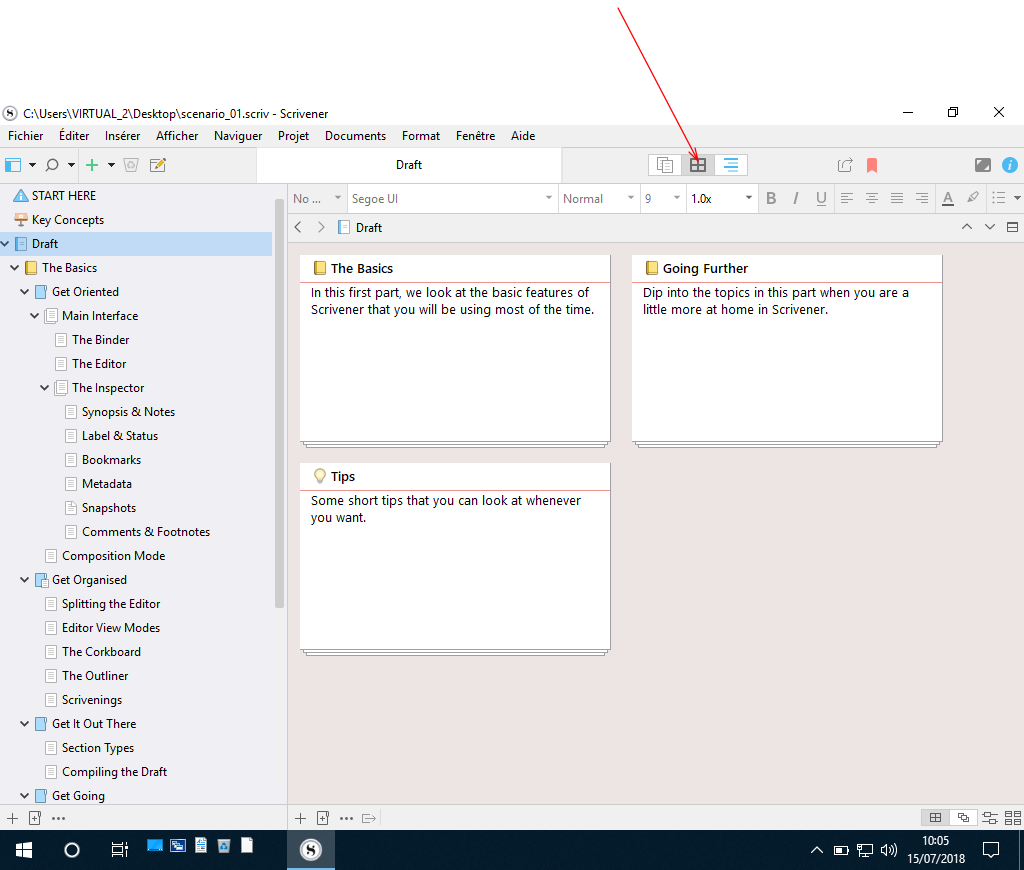Viewport: 1024px width, 870px height.
Task: Collapse The Basics folder
Action: [14, 268]
